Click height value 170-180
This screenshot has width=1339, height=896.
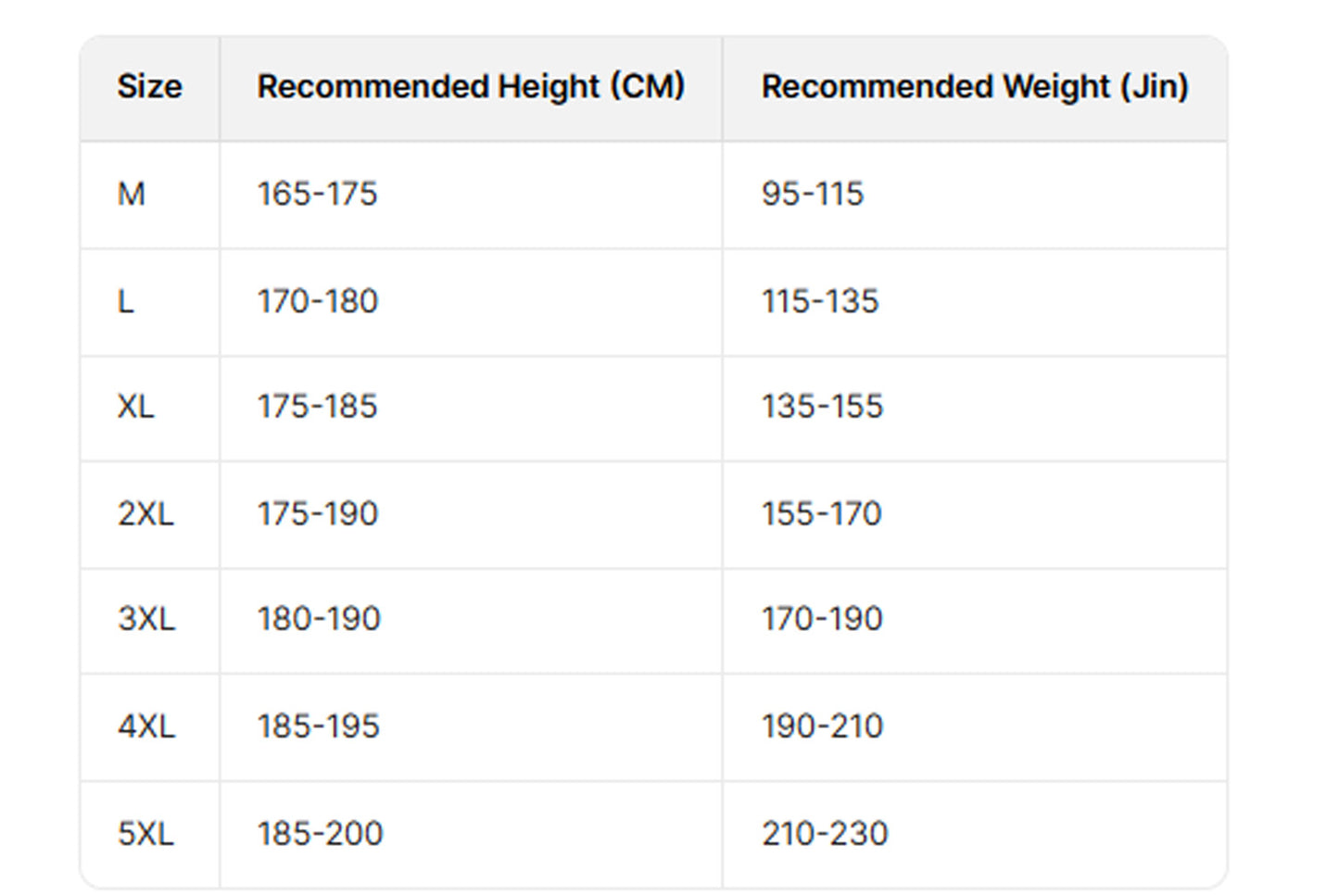coord(318,302)
